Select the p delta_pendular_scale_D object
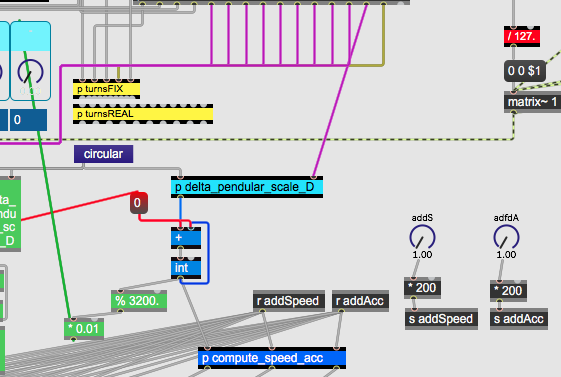Viewport: 561px width, 377px height. point(247,187)
